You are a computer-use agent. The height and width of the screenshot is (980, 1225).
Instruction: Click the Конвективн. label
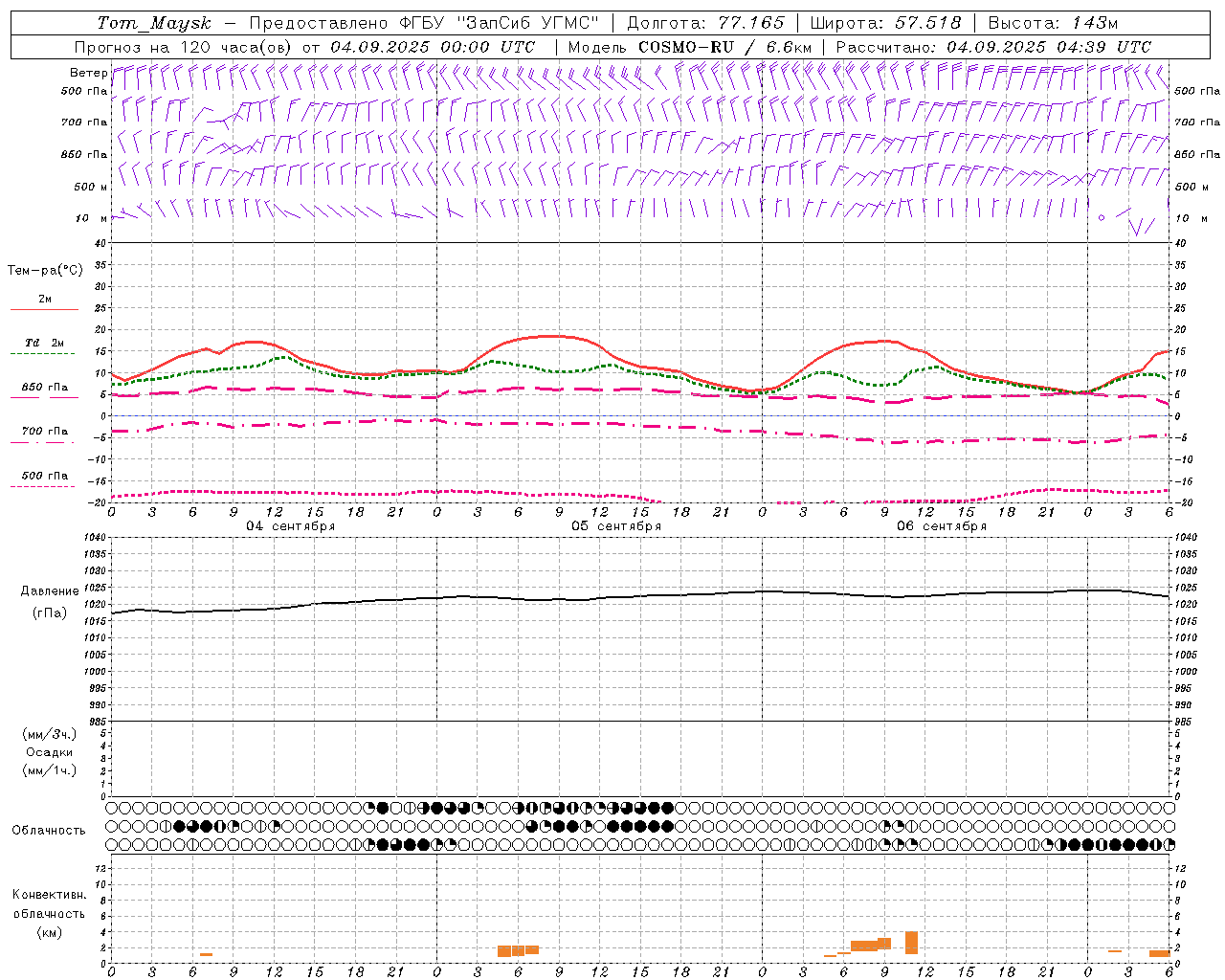click(49, 895)
